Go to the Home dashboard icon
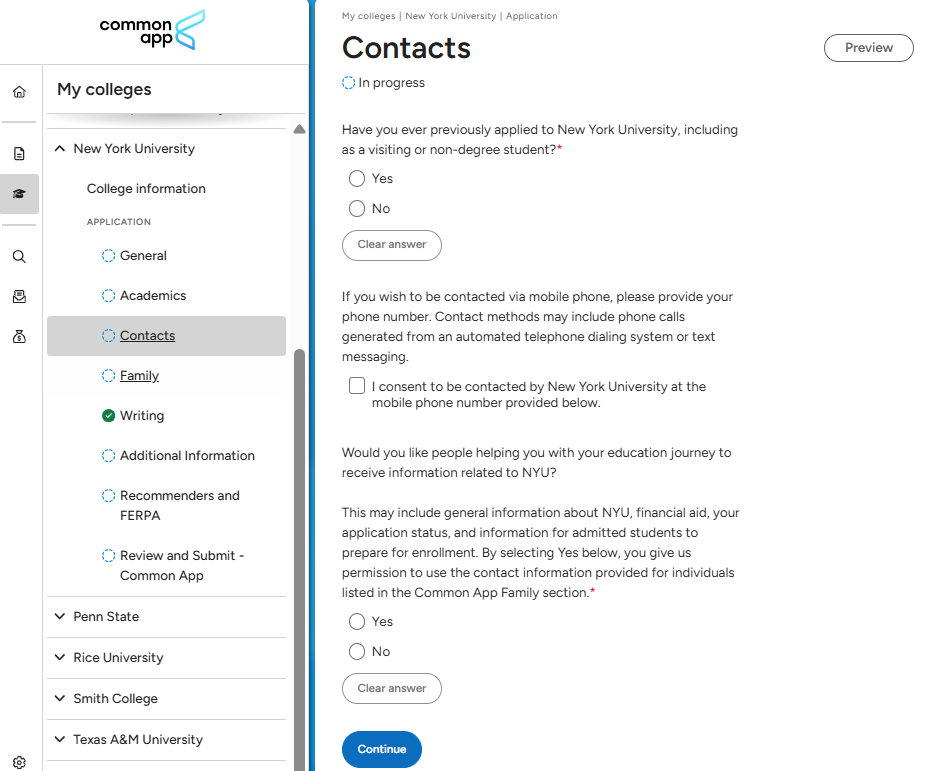The height and width of the screenshot is (771, 933). [19, 92]
